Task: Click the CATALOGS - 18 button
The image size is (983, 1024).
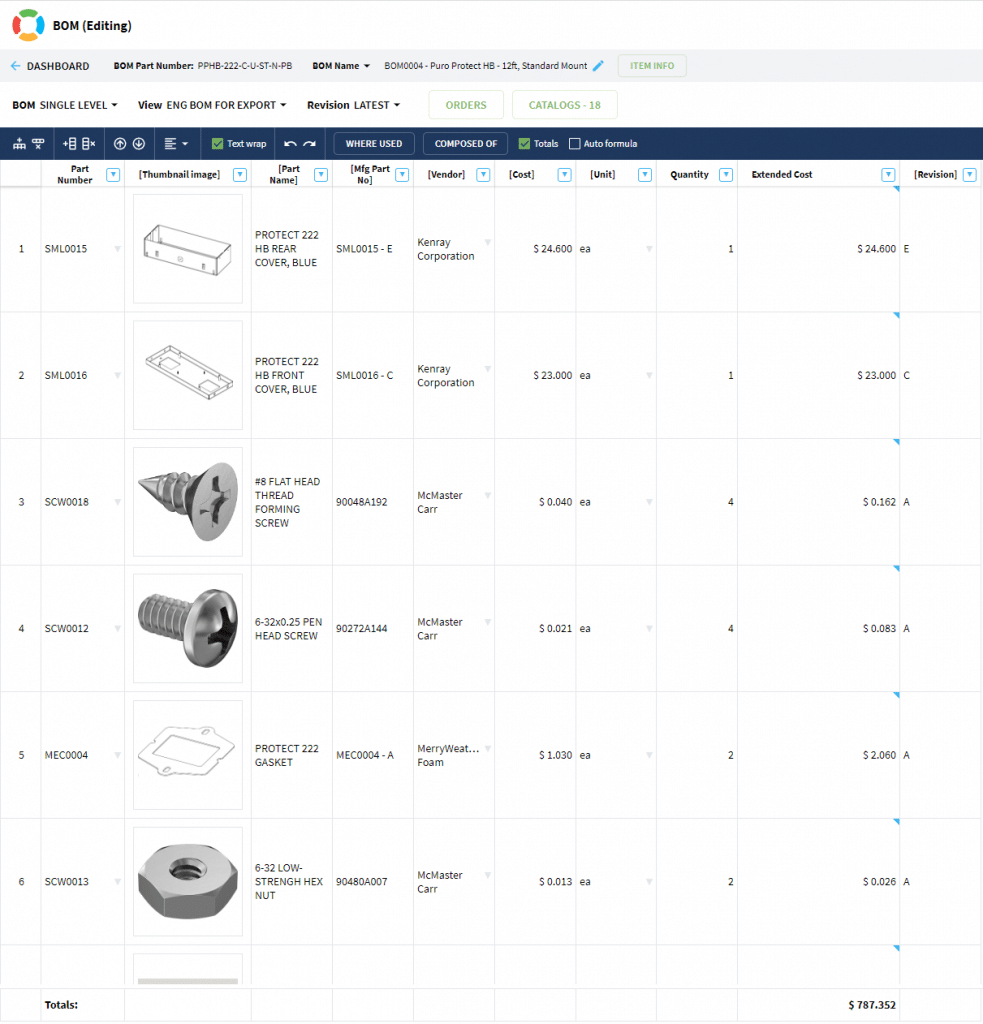Action: tap(564, 105)
